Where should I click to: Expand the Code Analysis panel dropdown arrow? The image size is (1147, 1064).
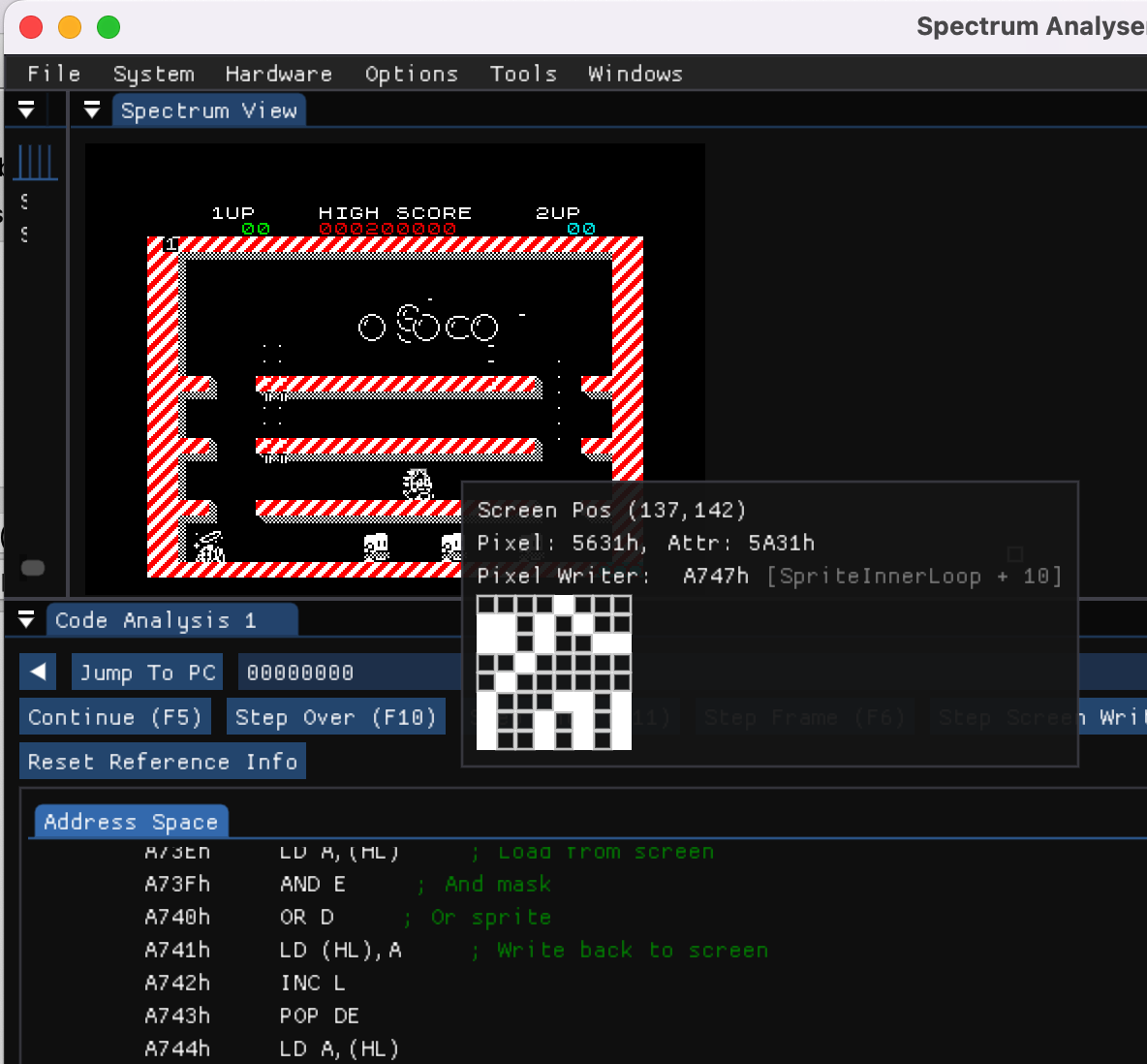(26, 620)
